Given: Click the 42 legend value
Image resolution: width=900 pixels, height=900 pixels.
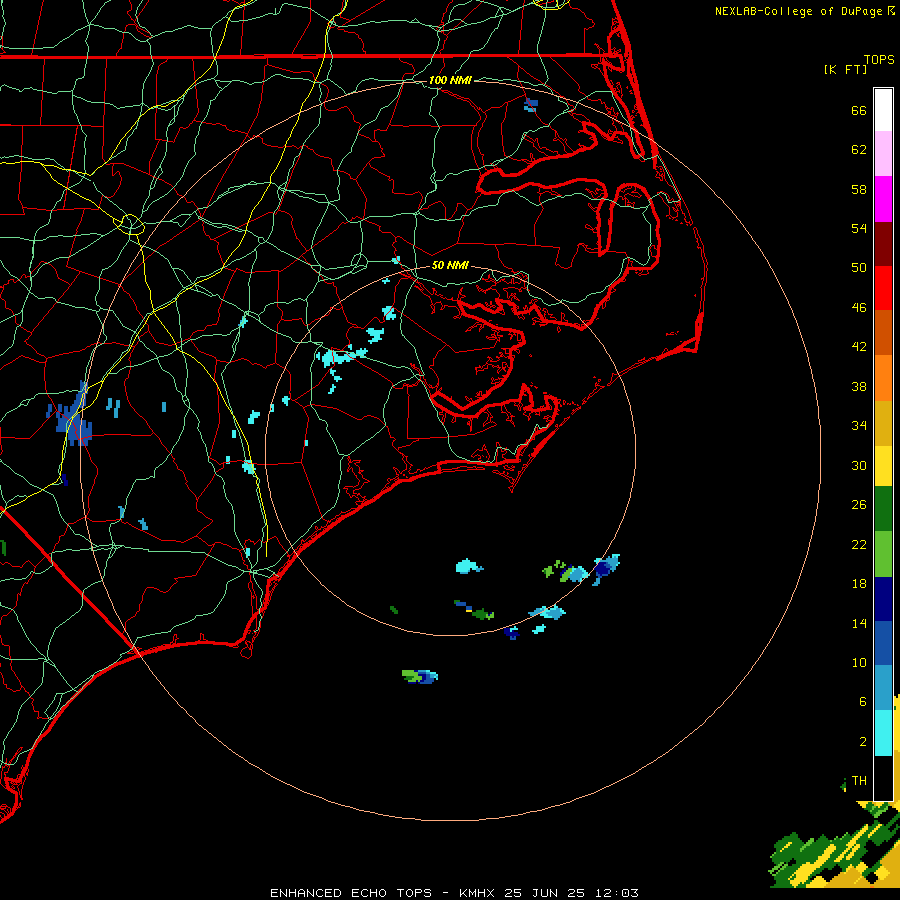Looking at the screenshot, I should click(x=859, y=347).
